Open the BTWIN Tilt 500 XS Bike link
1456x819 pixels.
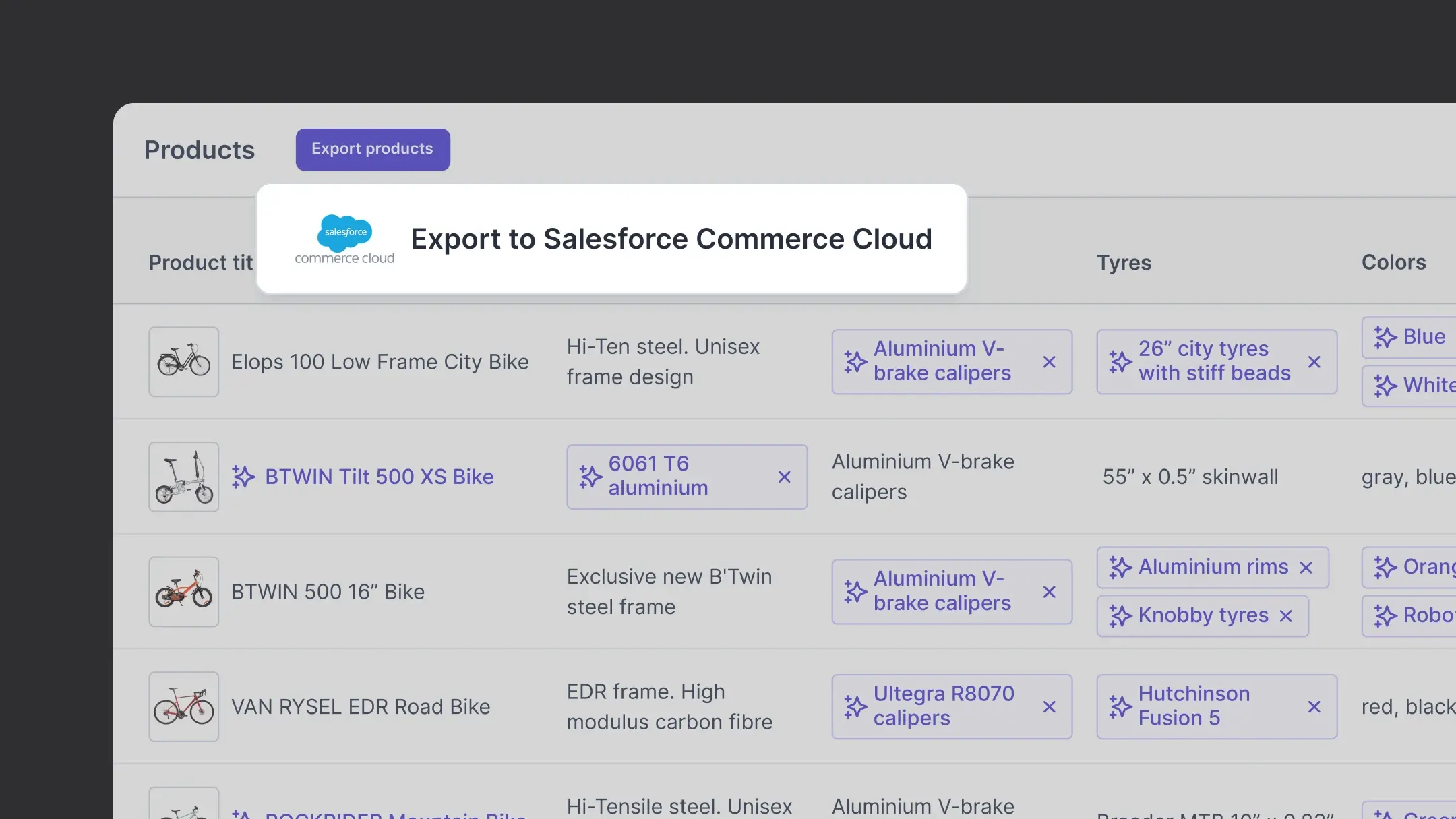pyautogui.click(x=379, y=477)
